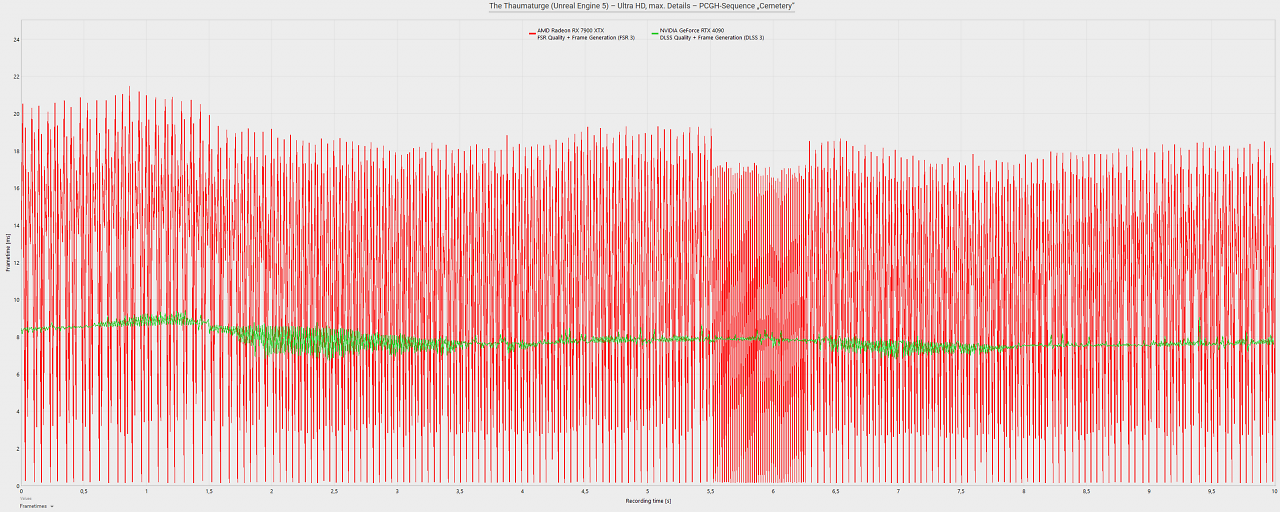Click the small 'Values' label above Frametimes

(27, 499)
